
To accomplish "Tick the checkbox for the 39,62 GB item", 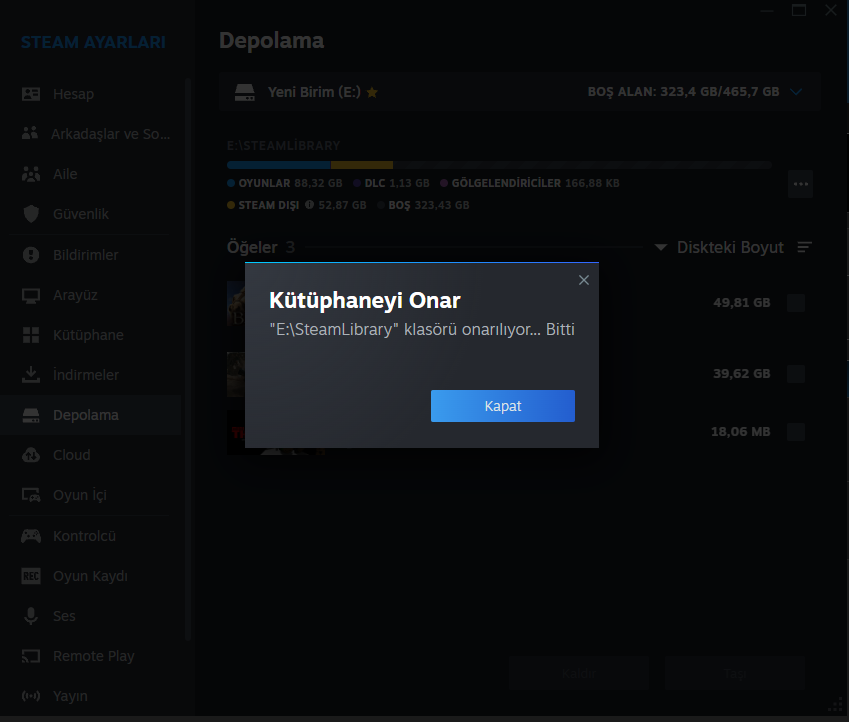I will (x=796, y=374).
